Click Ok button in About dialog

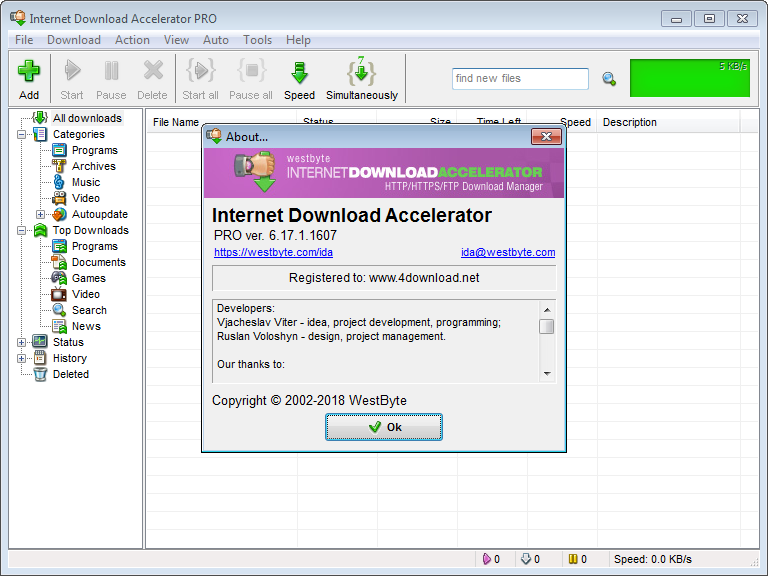pos(384,427)
